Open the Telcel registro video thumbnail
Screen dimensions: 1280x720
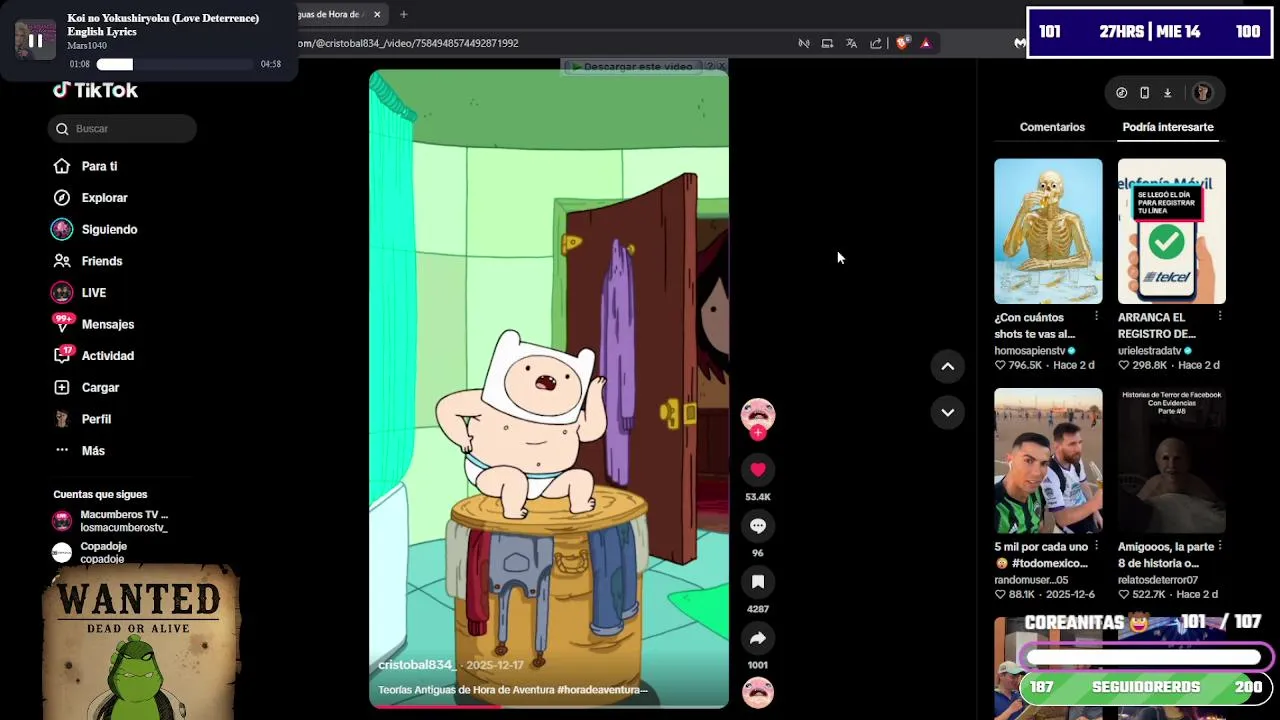coord(1172,231)
